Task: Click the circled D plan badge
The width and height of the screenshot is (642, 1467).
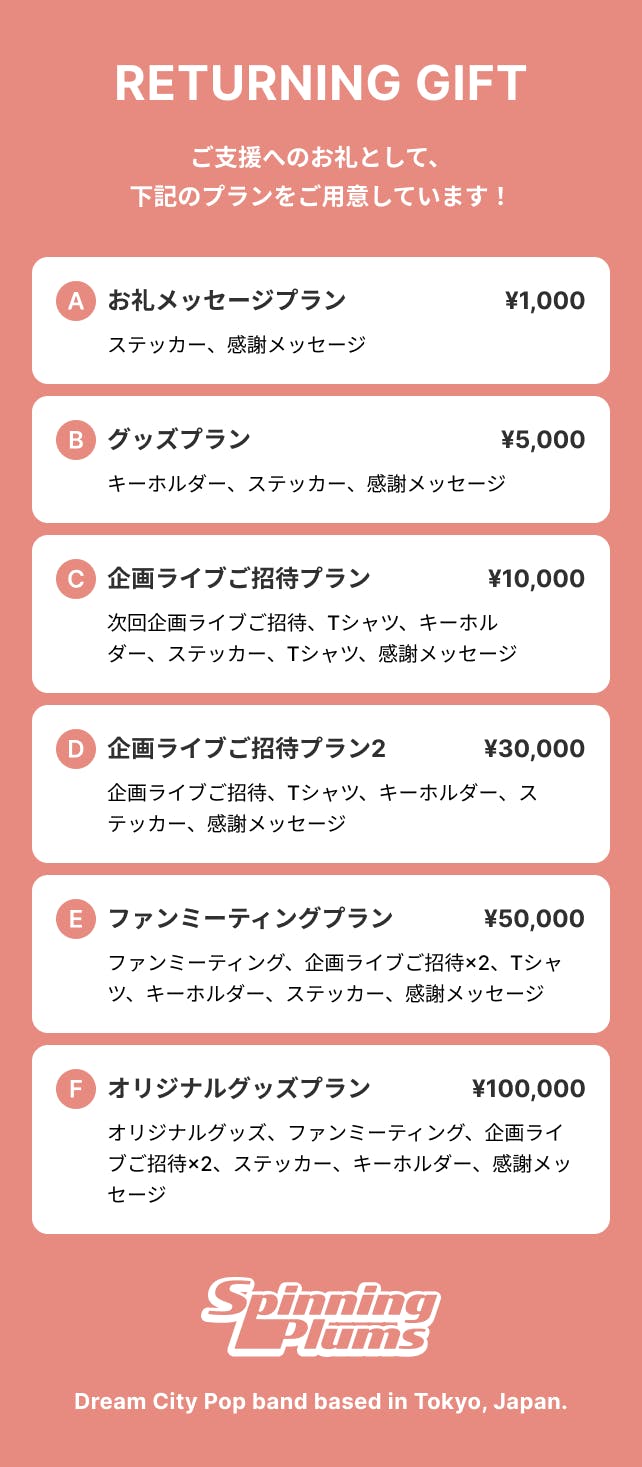Action: click(x=76, y=749)
